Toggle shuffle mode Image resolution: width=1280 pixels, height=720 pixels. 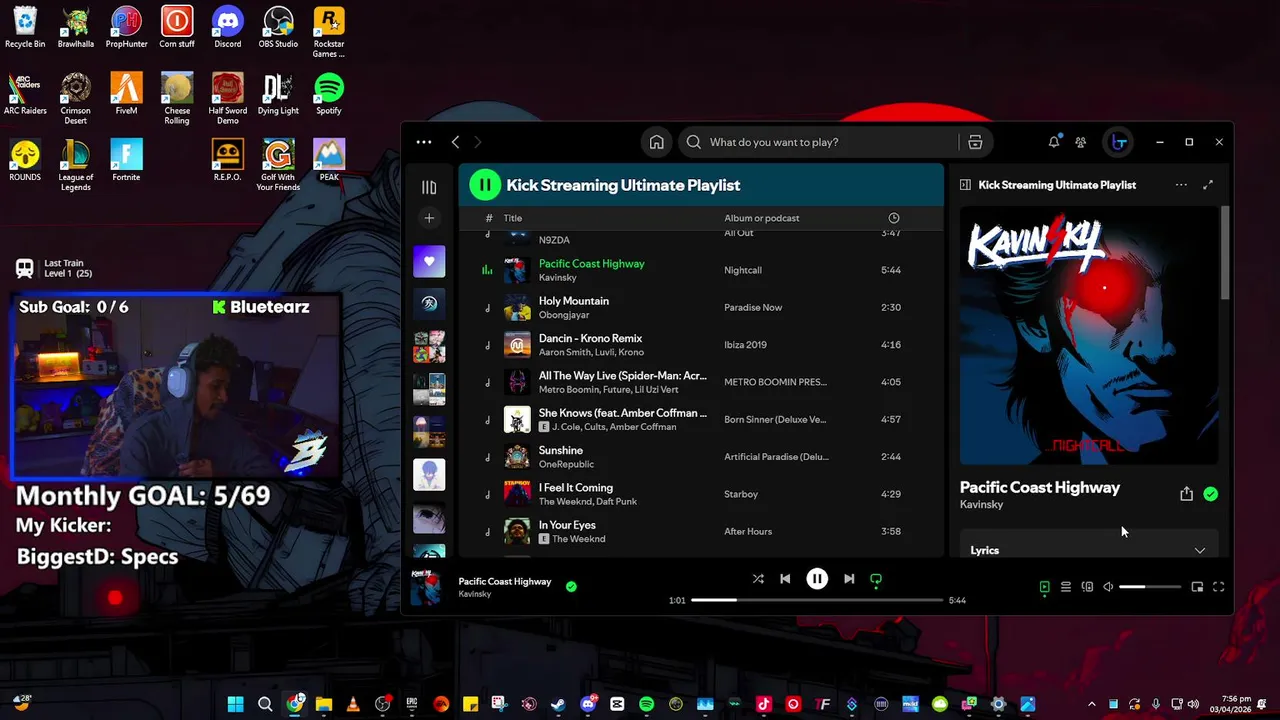758,579
